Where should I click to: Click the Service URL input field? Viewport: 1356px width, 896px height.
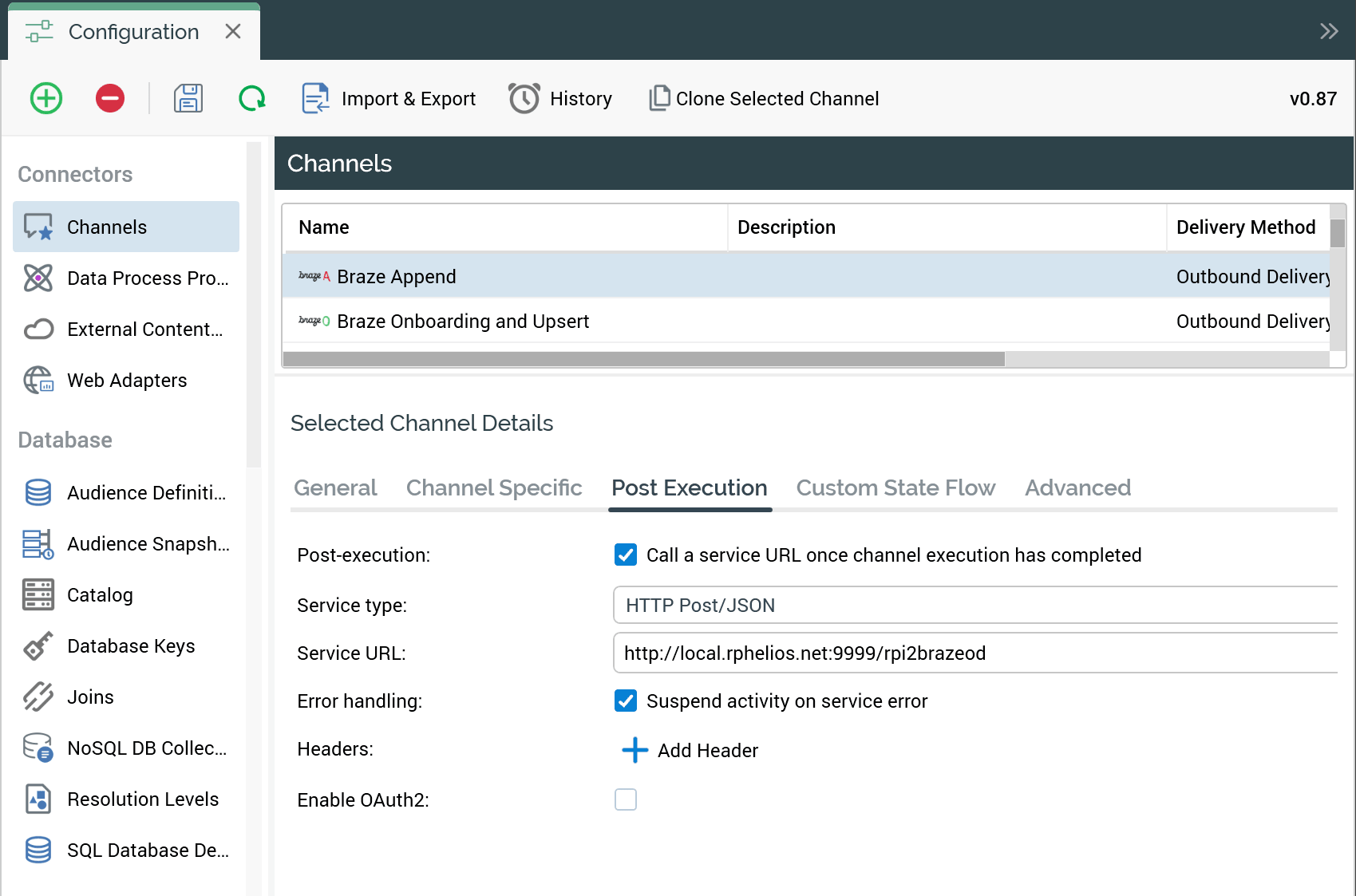coord(974,653)
